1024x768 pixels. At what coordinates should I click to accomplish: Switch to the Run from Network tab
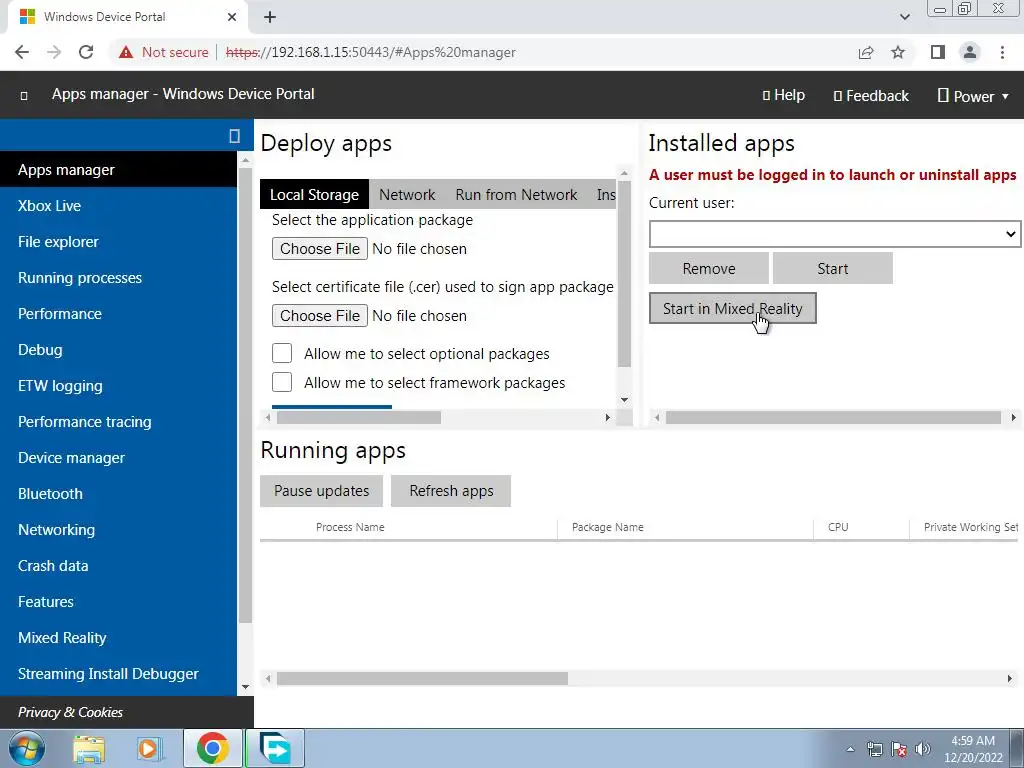(x=516, y=195)
